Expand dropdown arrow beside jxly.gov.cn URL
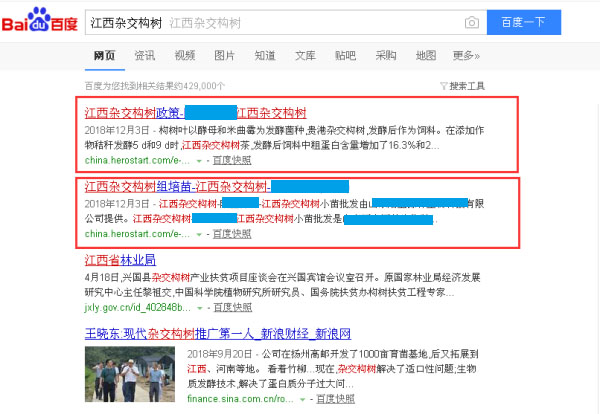 [x=200, y=308]
